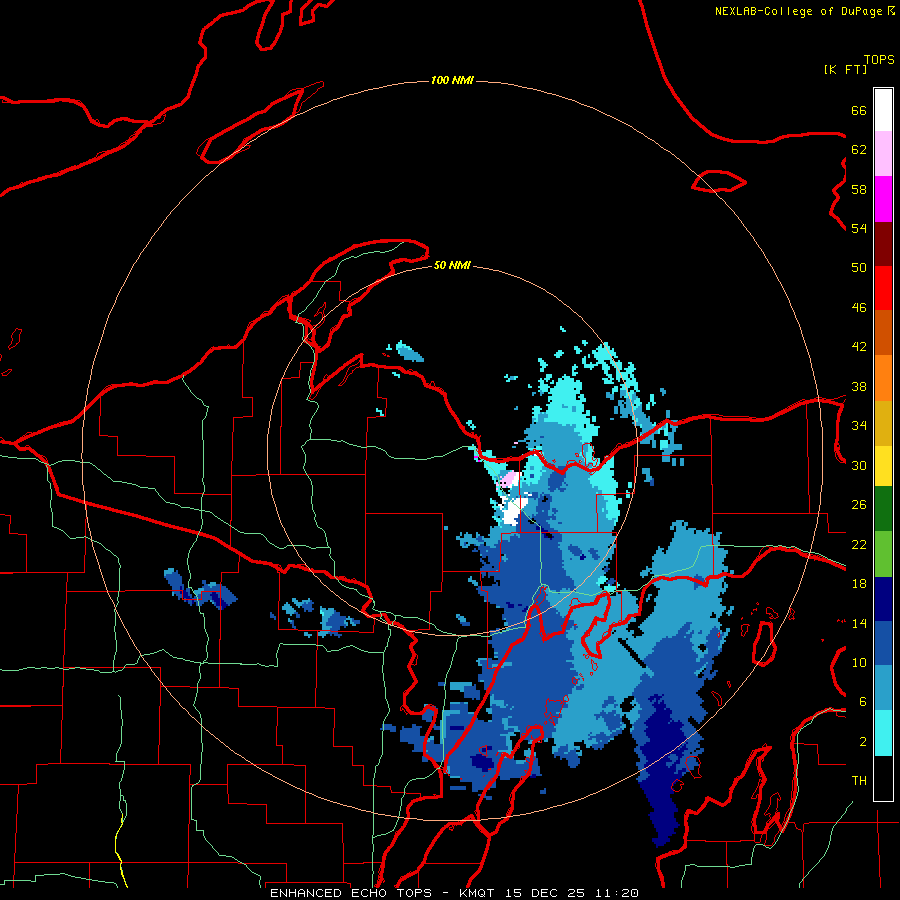
Task: Click the black TH legend segment
Action: [883, 778]
